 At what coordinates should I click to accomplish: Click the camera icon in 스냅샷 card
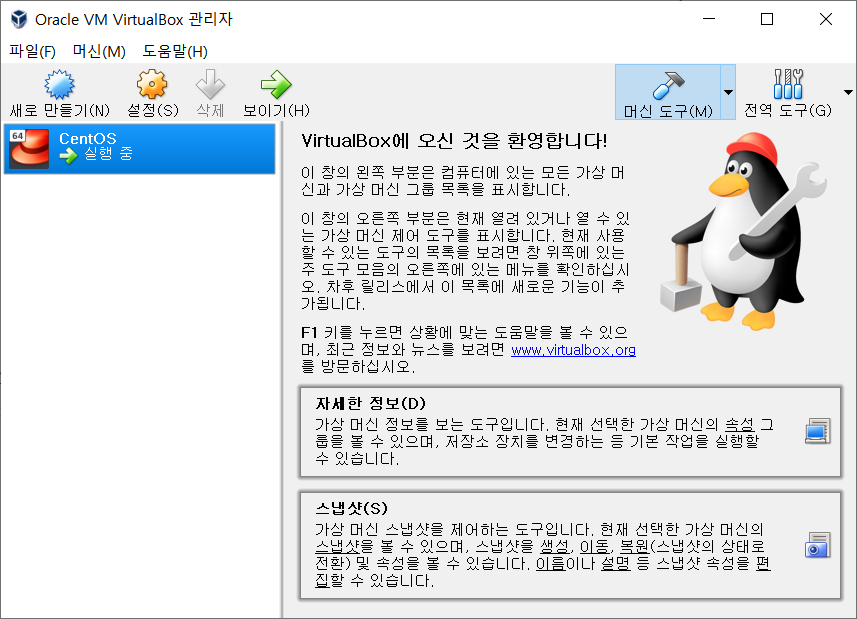[818, 545]
